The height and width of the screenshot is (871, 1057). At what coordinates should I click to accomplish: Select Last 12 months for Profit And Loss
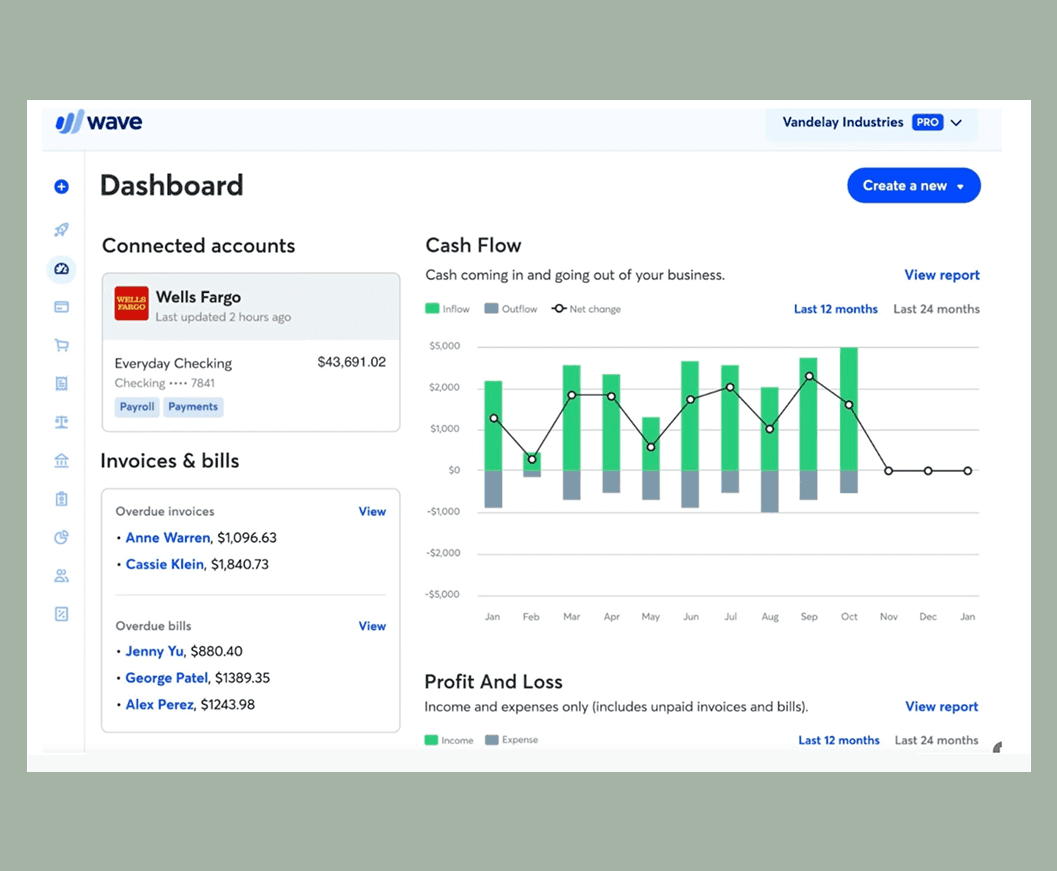[839, 740]
